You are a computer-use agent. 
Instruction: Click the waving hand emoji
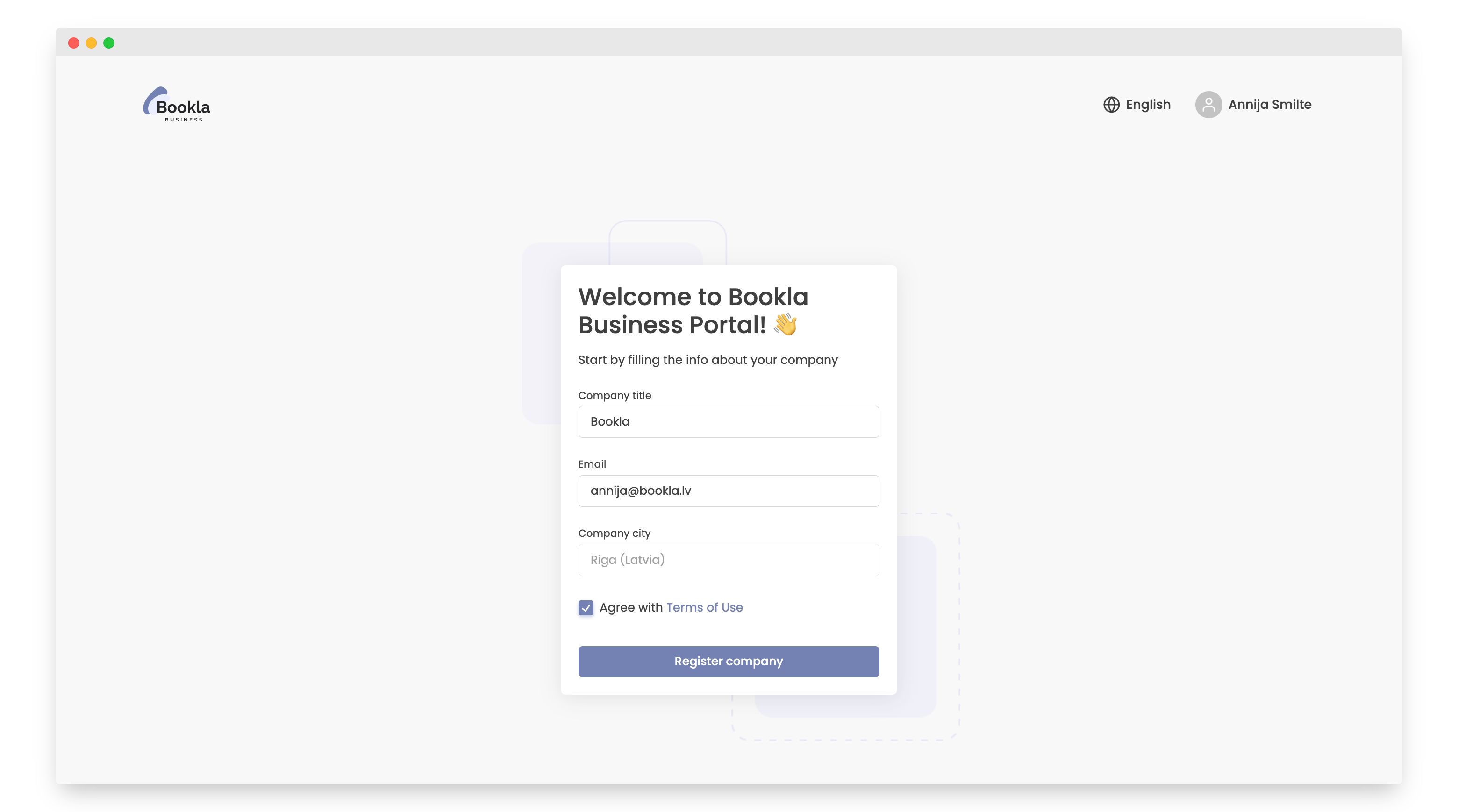click(786, 325)
